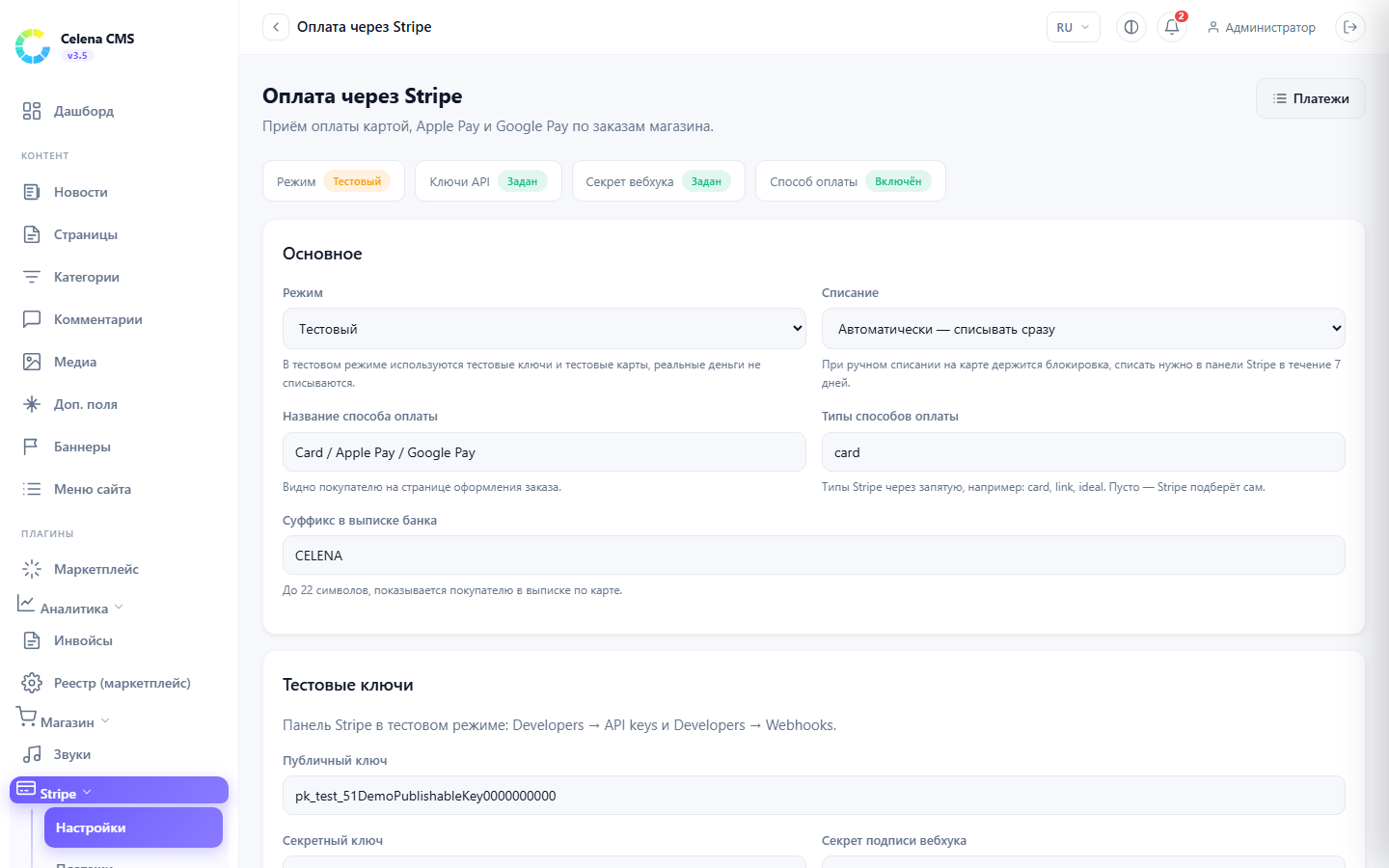The image size is (1389, 868).
Task: Select Настройки under Stripe
Action: click(133, 827)
